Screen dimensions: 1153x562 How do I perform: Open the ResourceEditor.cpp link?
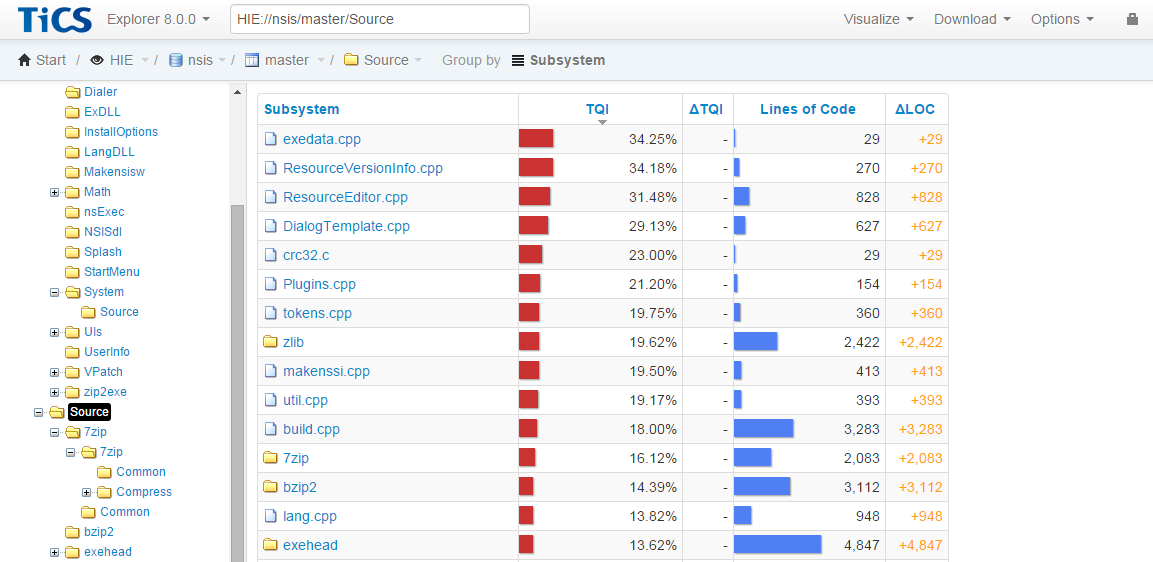pos(345,197)
